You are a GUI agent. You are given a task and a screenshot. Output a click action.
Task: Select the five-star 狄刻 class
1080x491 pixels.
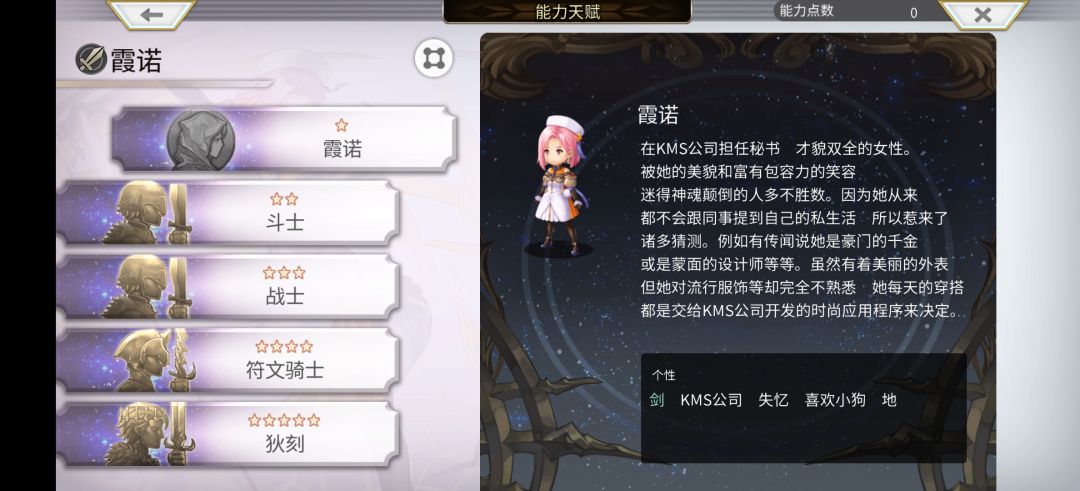point(228,434)
